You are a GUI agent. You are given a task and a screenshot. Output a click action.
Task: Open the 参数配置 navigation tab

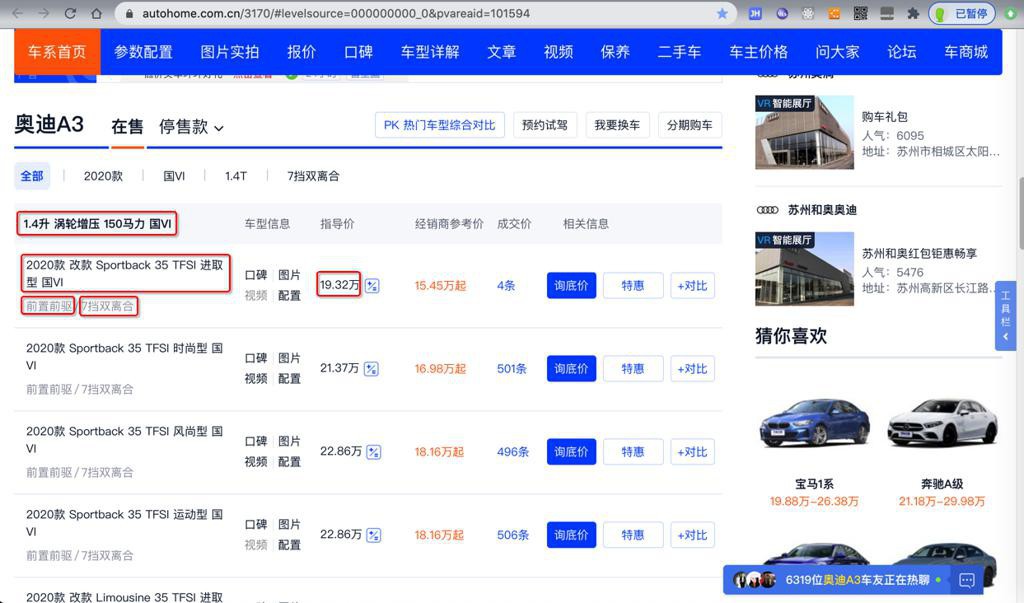[x=143, y=52]
